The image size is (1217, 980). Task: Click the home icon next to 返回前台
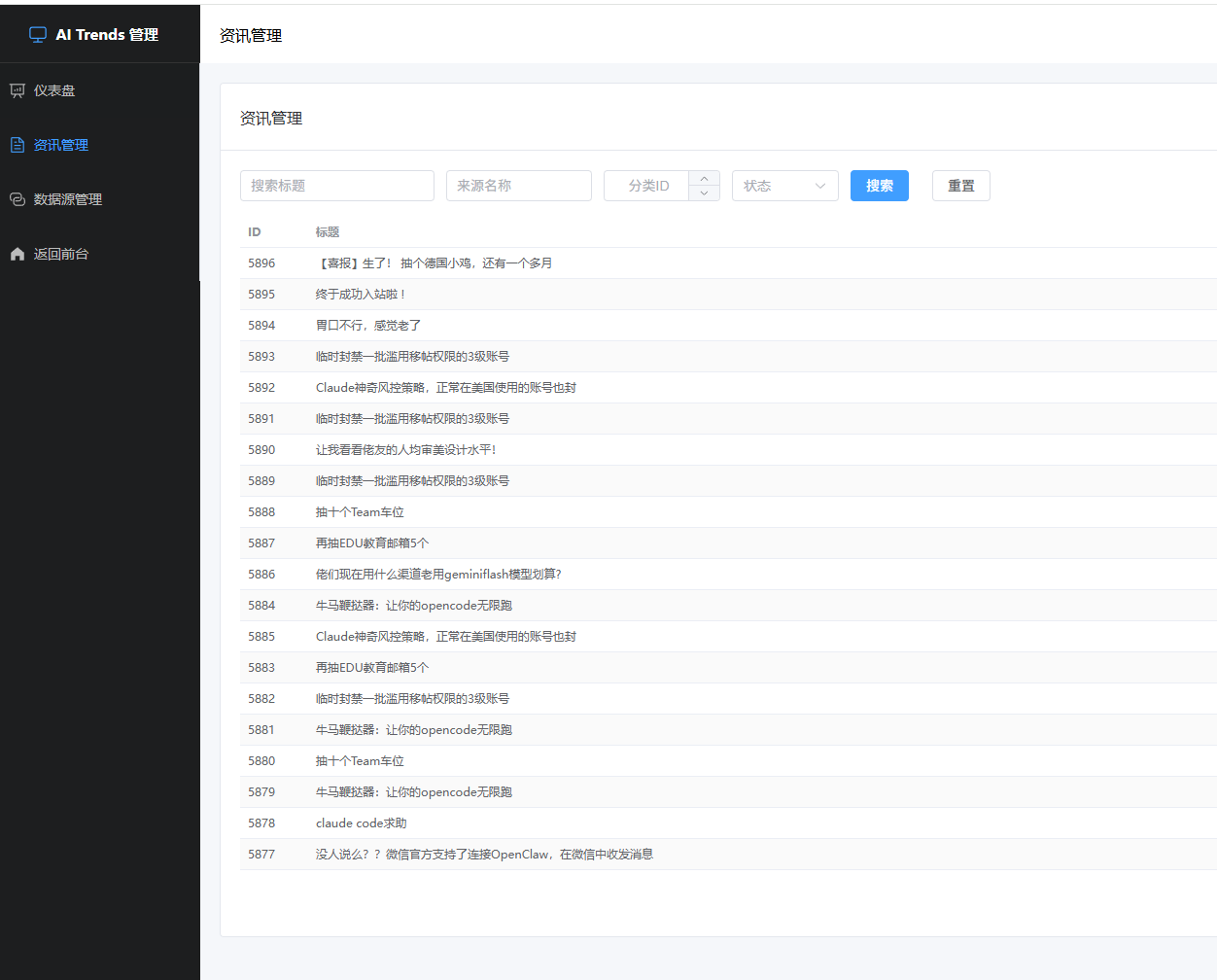[17, 254]
